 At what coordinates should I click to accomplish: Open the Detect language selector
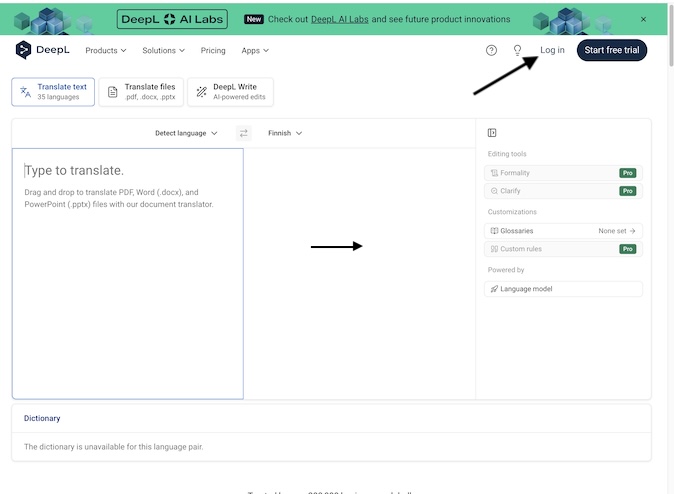(x=186, y=133)
